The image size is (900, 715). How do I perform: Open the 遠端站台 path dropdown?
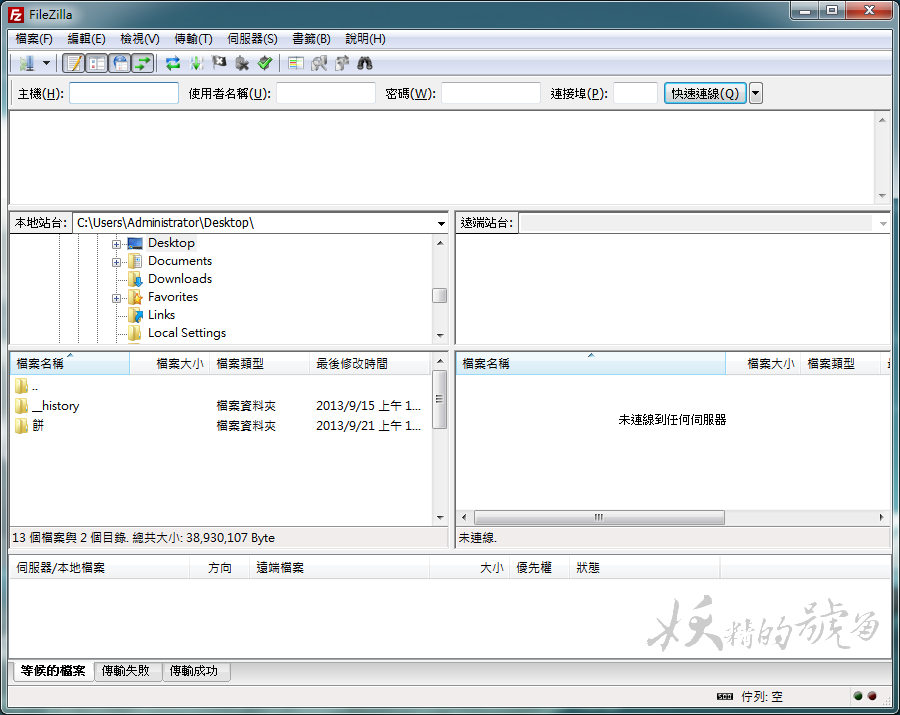pyautogui.click(x=883, y=223)
